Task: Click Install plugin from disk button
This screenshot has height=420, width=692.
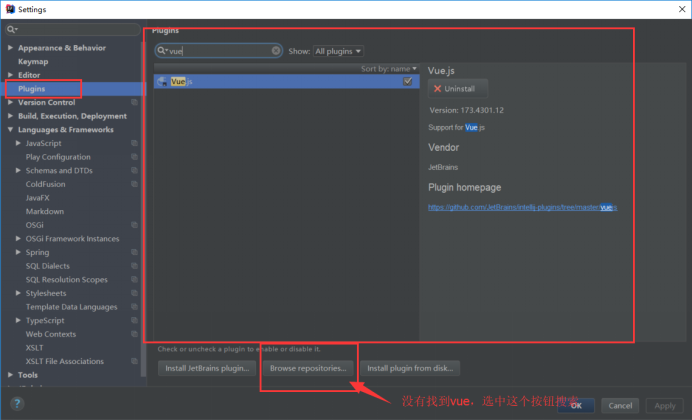Action: (x=410, y=368)
